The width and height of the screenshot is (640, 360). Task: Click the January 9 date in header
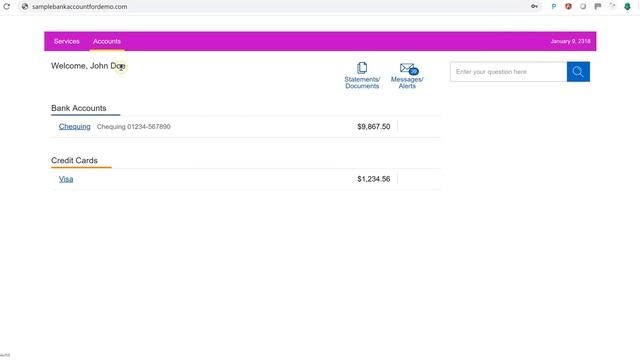pos(570,41)
